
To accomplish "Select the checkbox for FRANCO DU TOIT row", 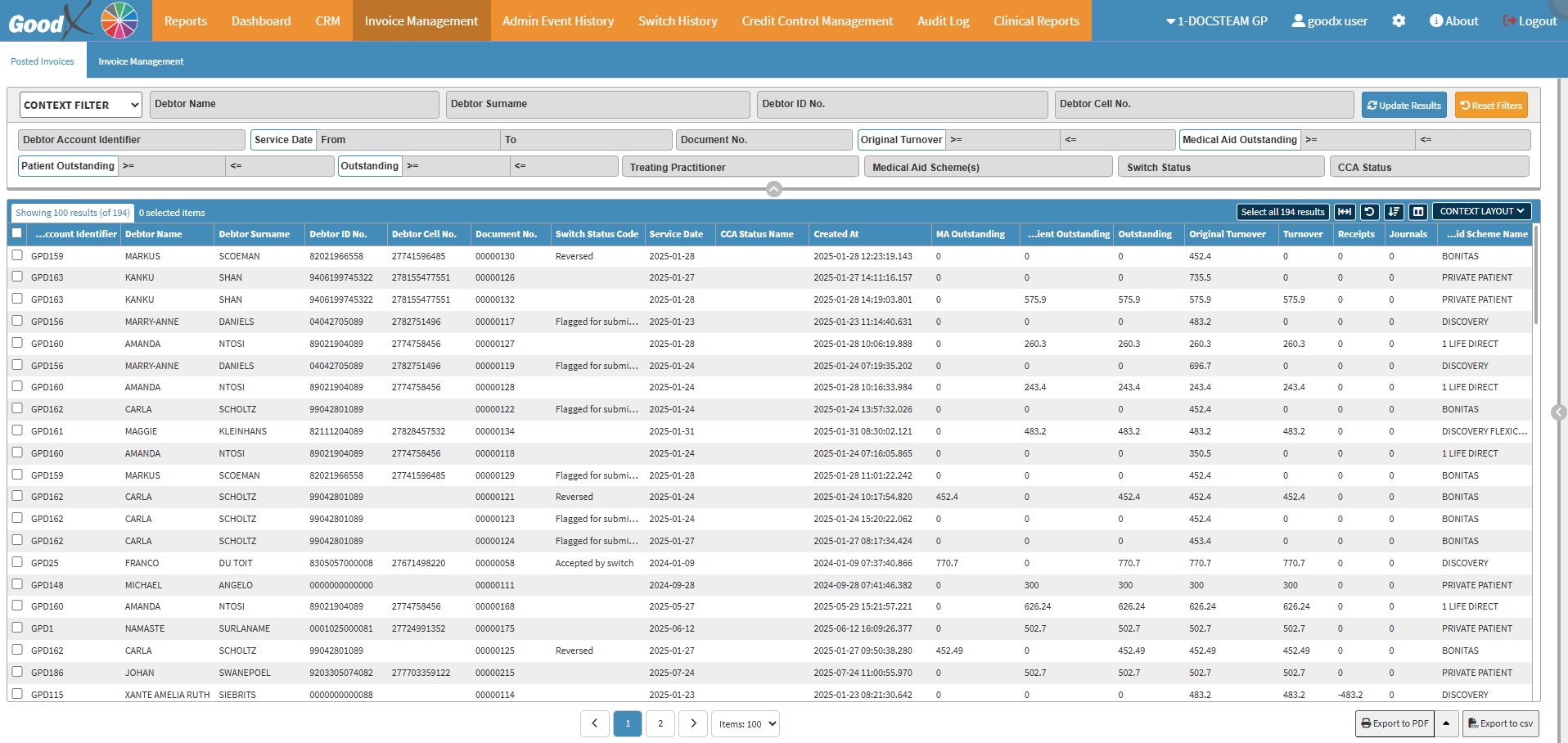I will [x=17, y=562].
